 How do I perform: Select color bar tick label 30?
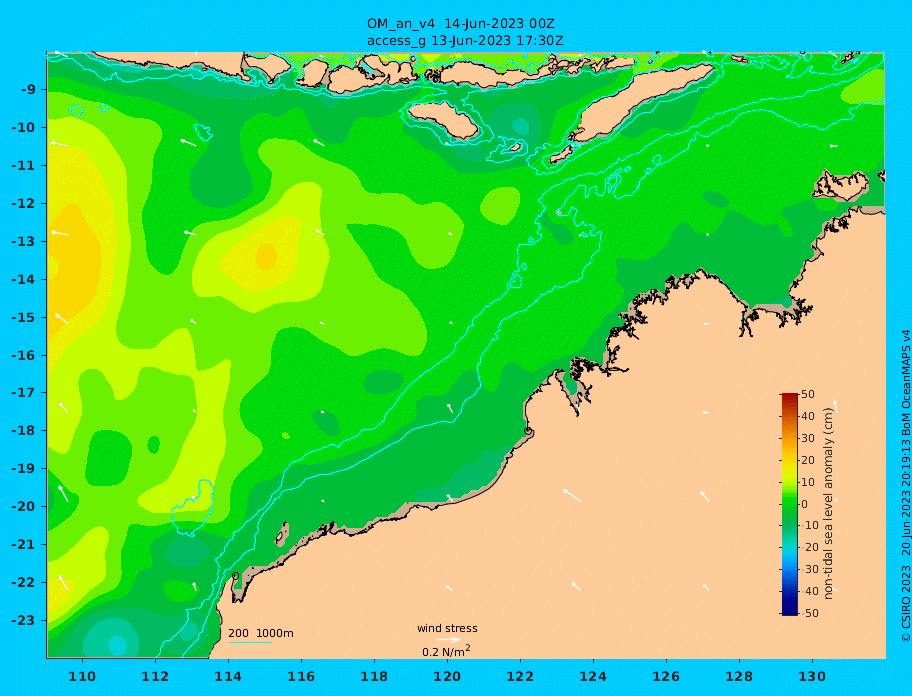click(x=808, y=438)
